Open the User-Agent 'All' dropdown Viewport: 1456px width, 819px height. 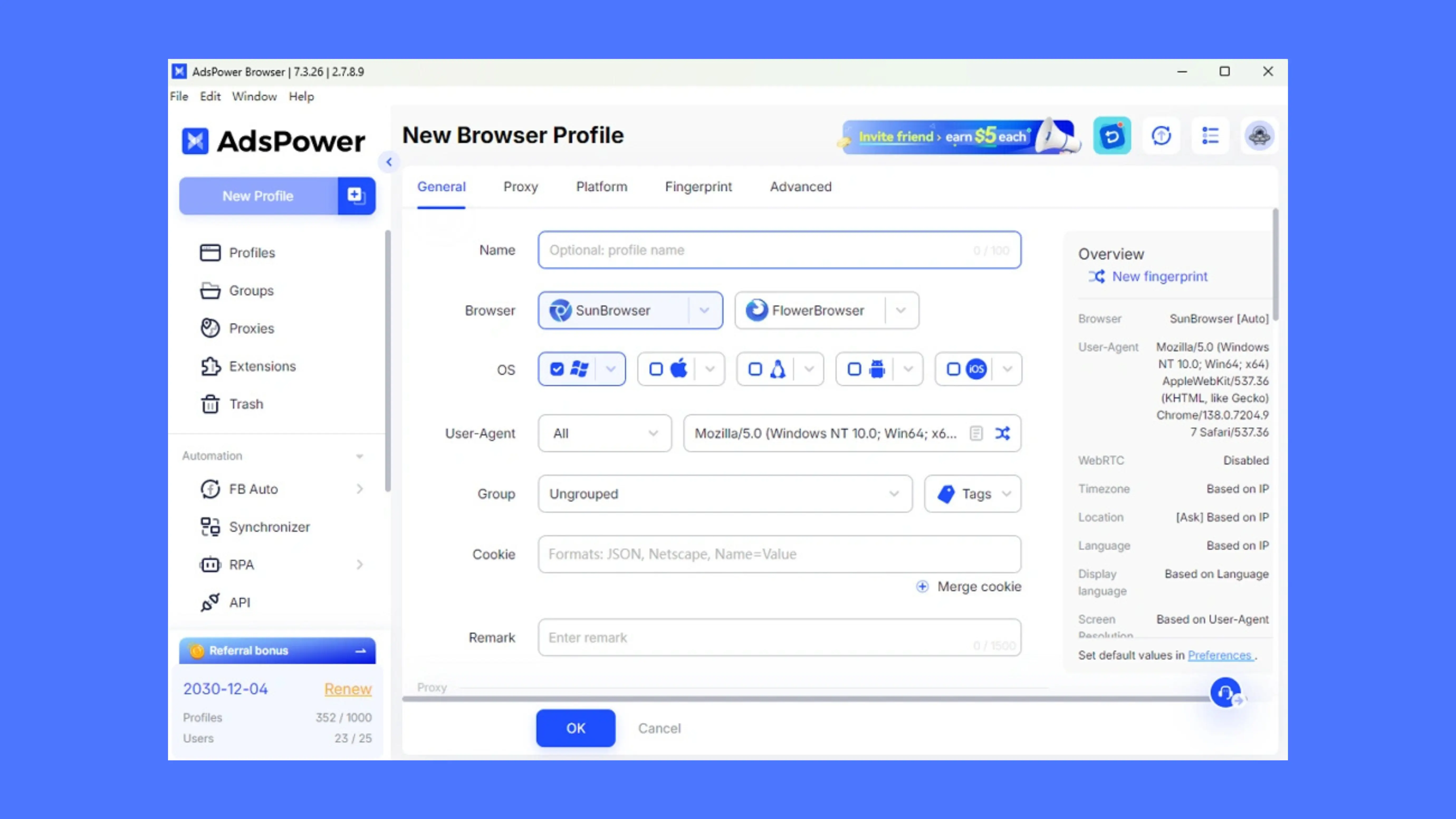pyautogui.click(x=605, y=434)
